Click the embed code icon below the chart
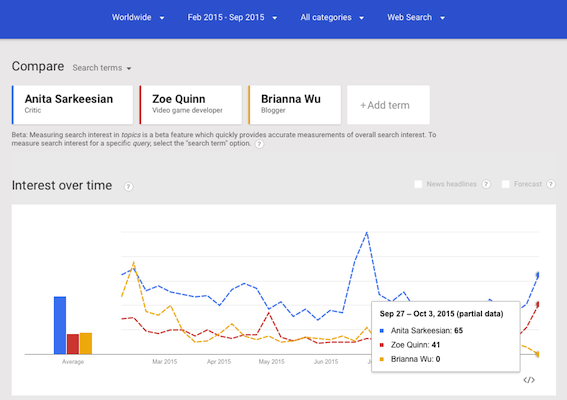567x400 pixels. 529,380
